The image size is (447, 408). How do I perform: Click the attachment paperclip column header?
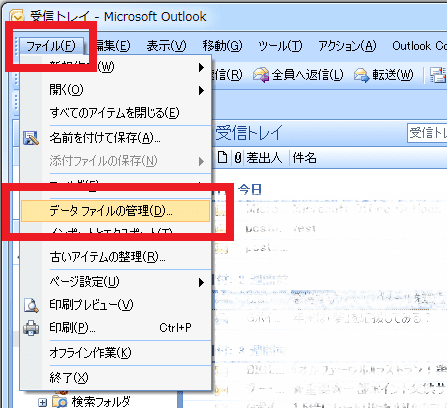coord(238,158)
